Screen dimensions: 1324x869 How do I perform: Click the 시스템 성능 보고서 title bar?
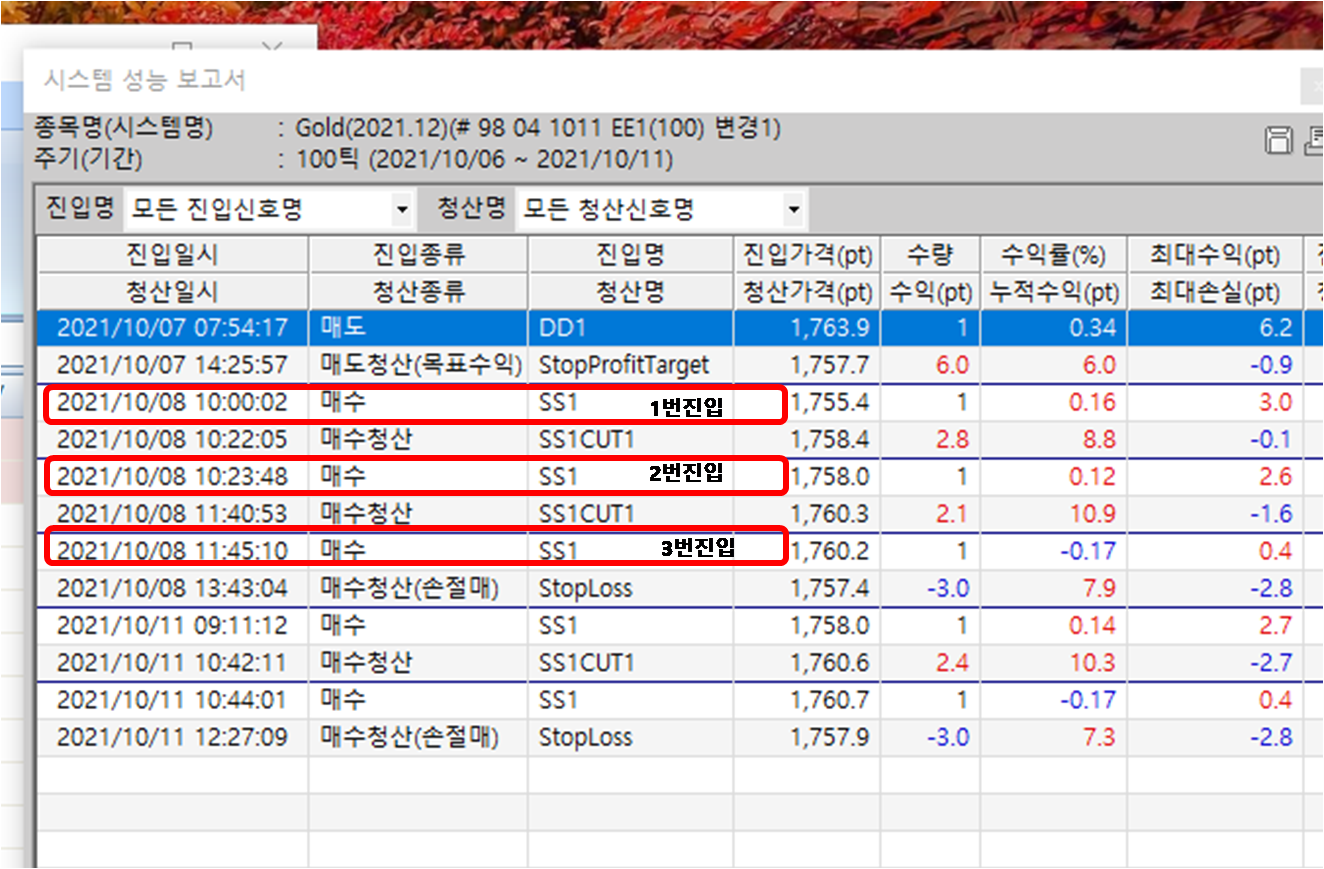coord(600,81)
